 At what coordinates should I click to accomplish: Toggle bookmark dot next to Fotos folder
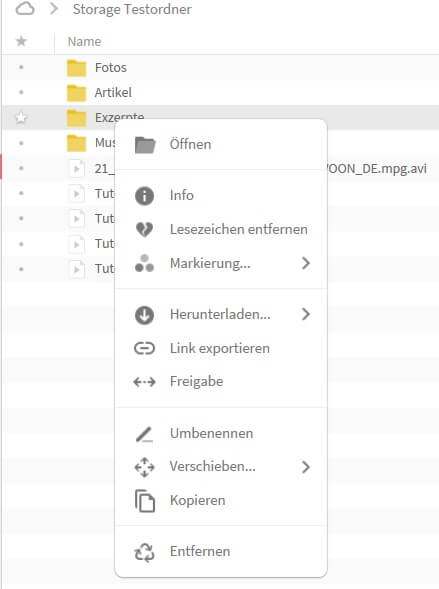pos(21,68)
